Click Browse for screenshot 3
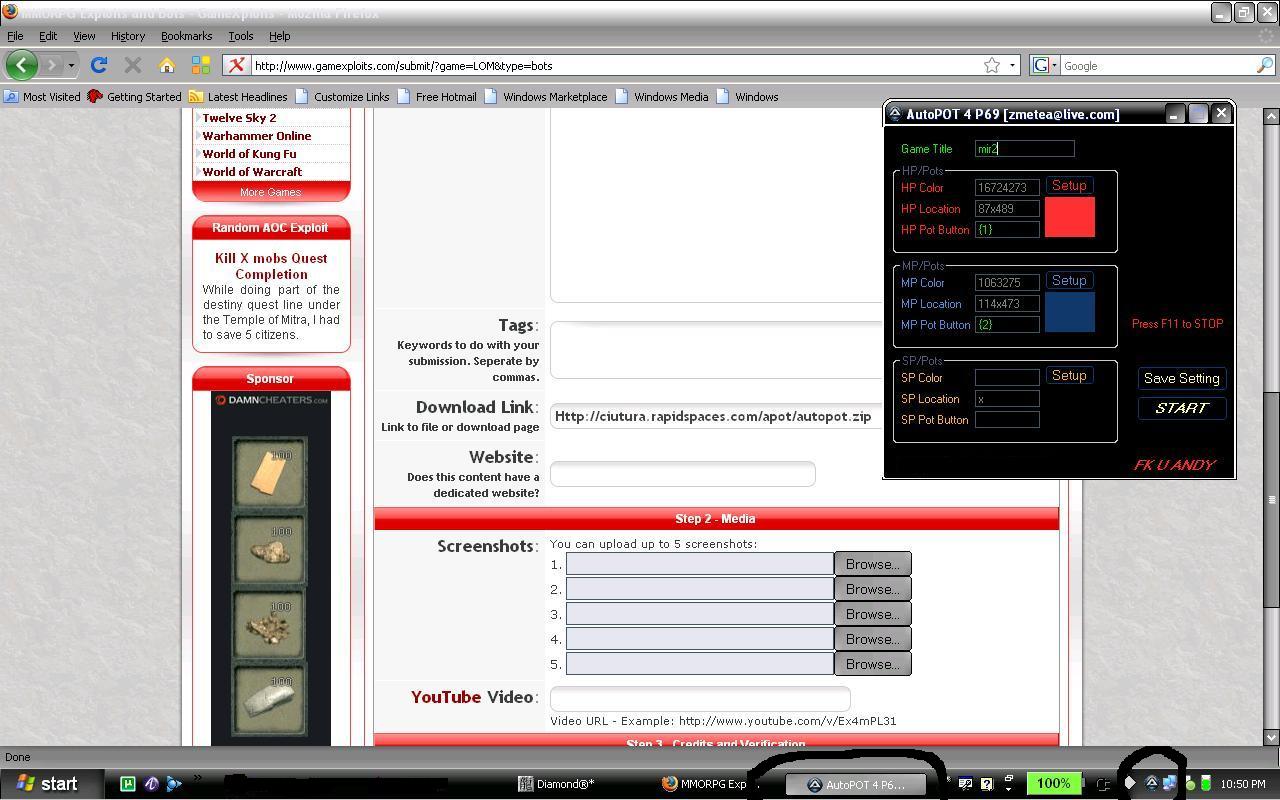The width and height of the screenshot is (1280, 800). point(873,614)
